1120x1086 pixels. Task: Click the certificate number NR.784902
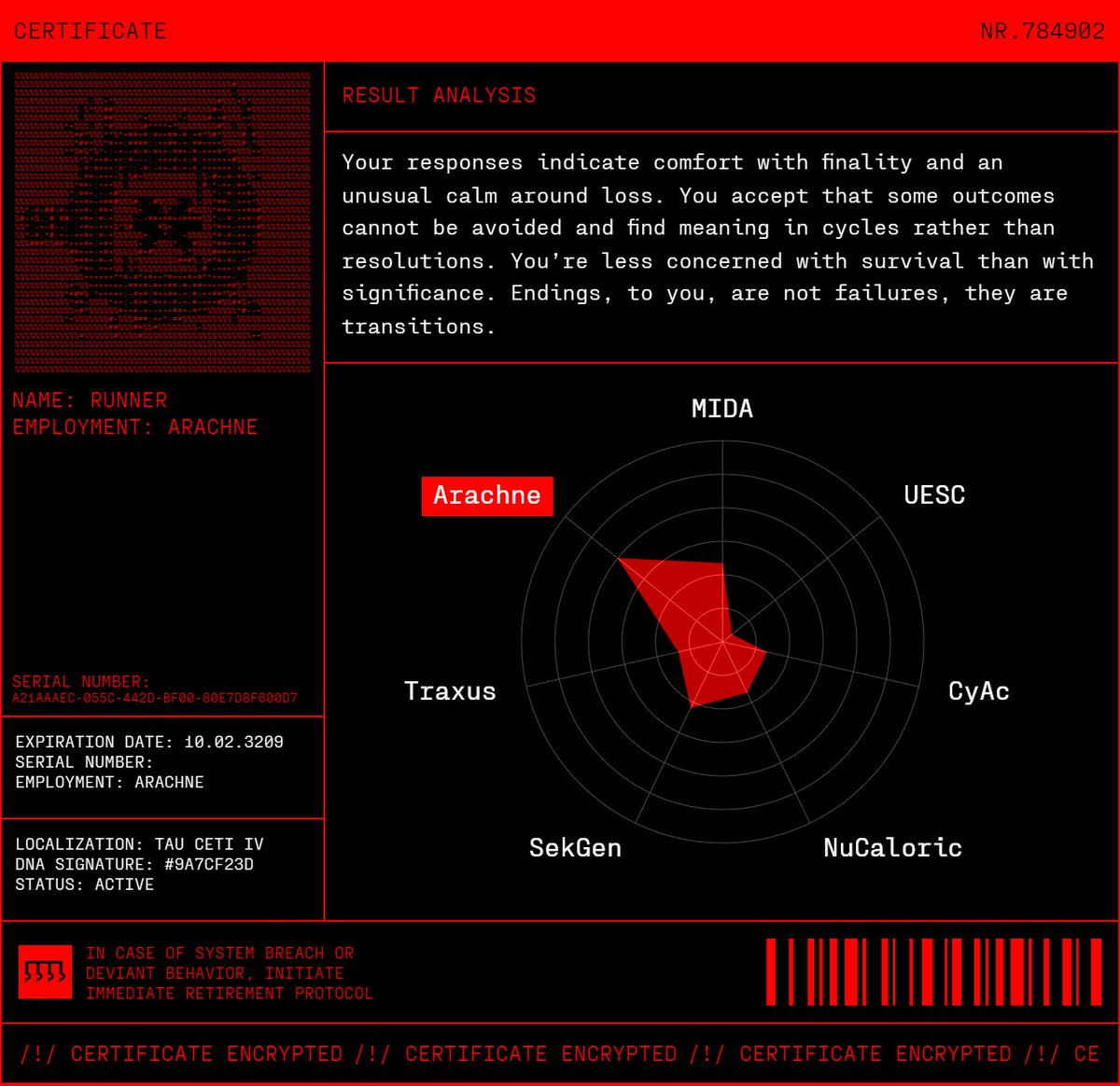click(1043, 31)
